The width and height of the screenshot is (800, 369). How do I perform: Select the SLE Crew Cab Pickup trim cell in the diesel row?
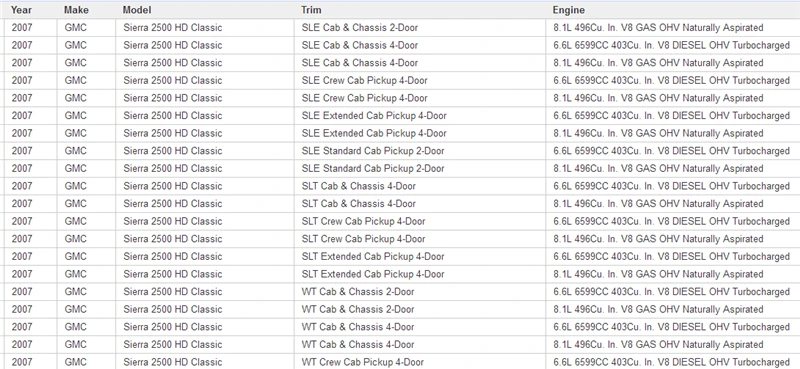tap(420, 81)
